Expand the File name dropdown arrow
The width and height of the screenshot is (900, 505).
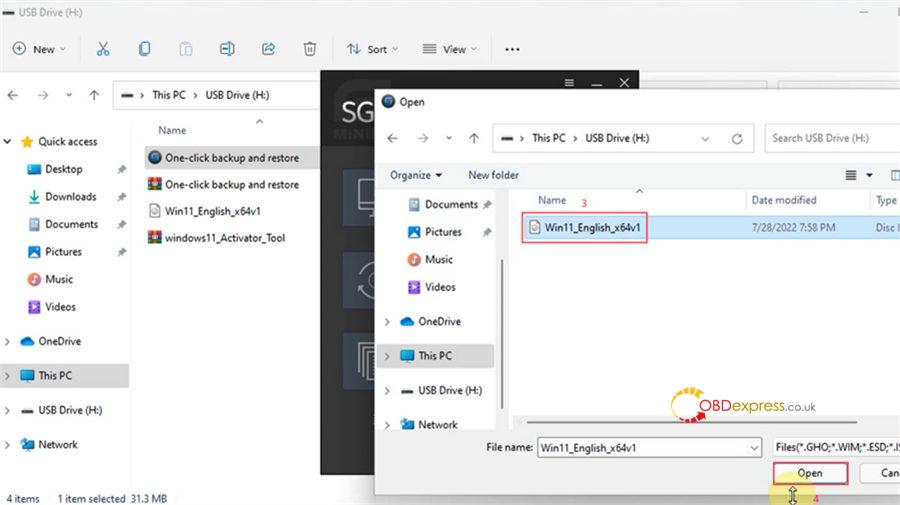click(754, 448)
